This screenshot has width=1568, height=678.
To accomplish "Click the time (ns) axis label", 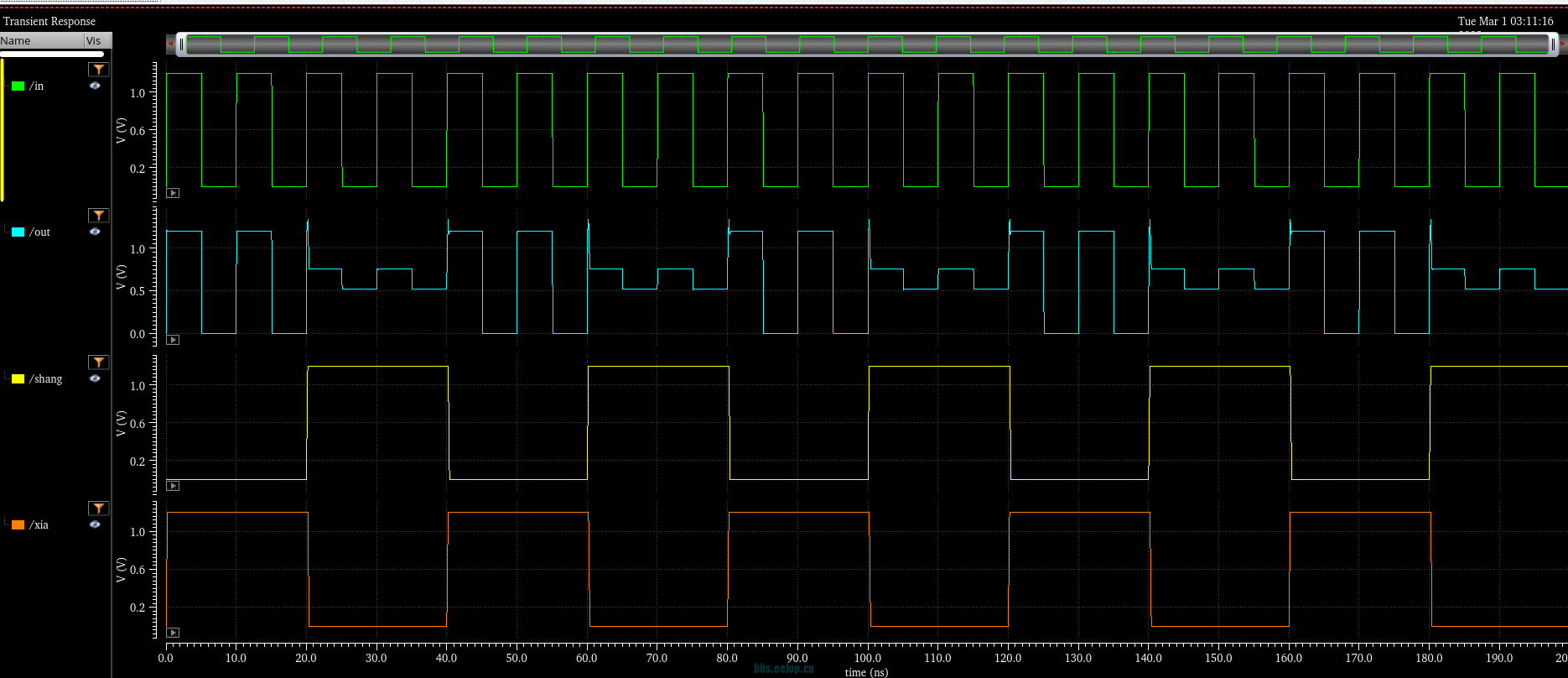I will (866, 672).
